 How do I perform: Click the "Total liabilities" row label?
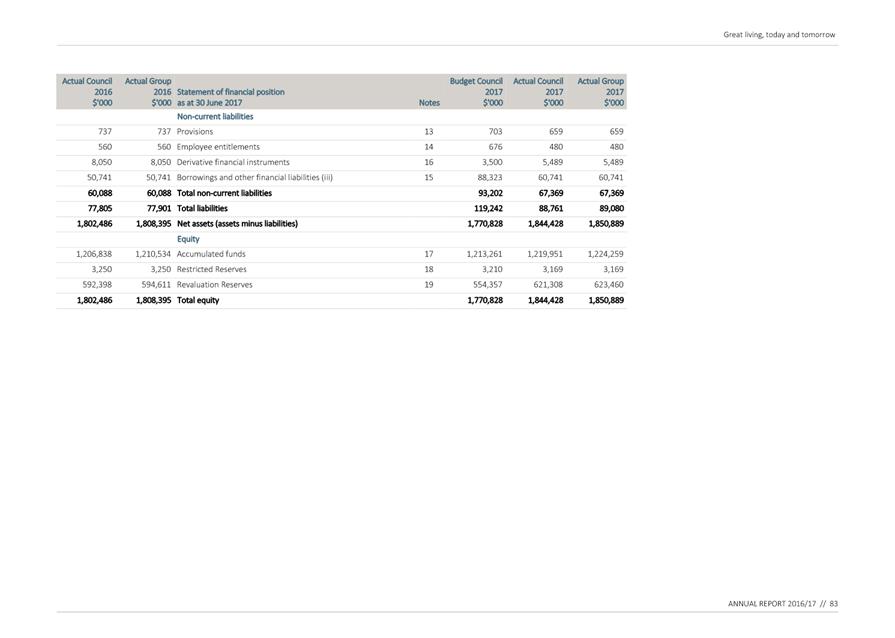coord(202,209)
